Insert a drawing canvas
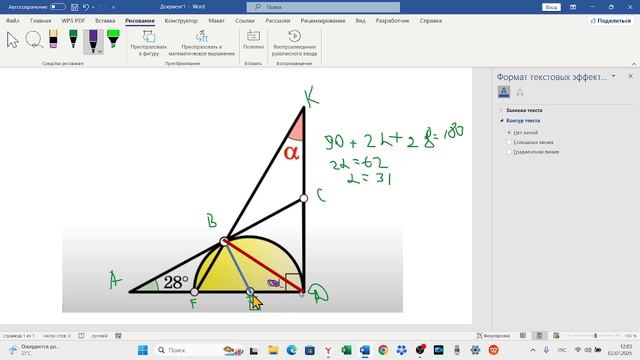The width and height of the screenshot is (640, 360). (x=253, y=40)
